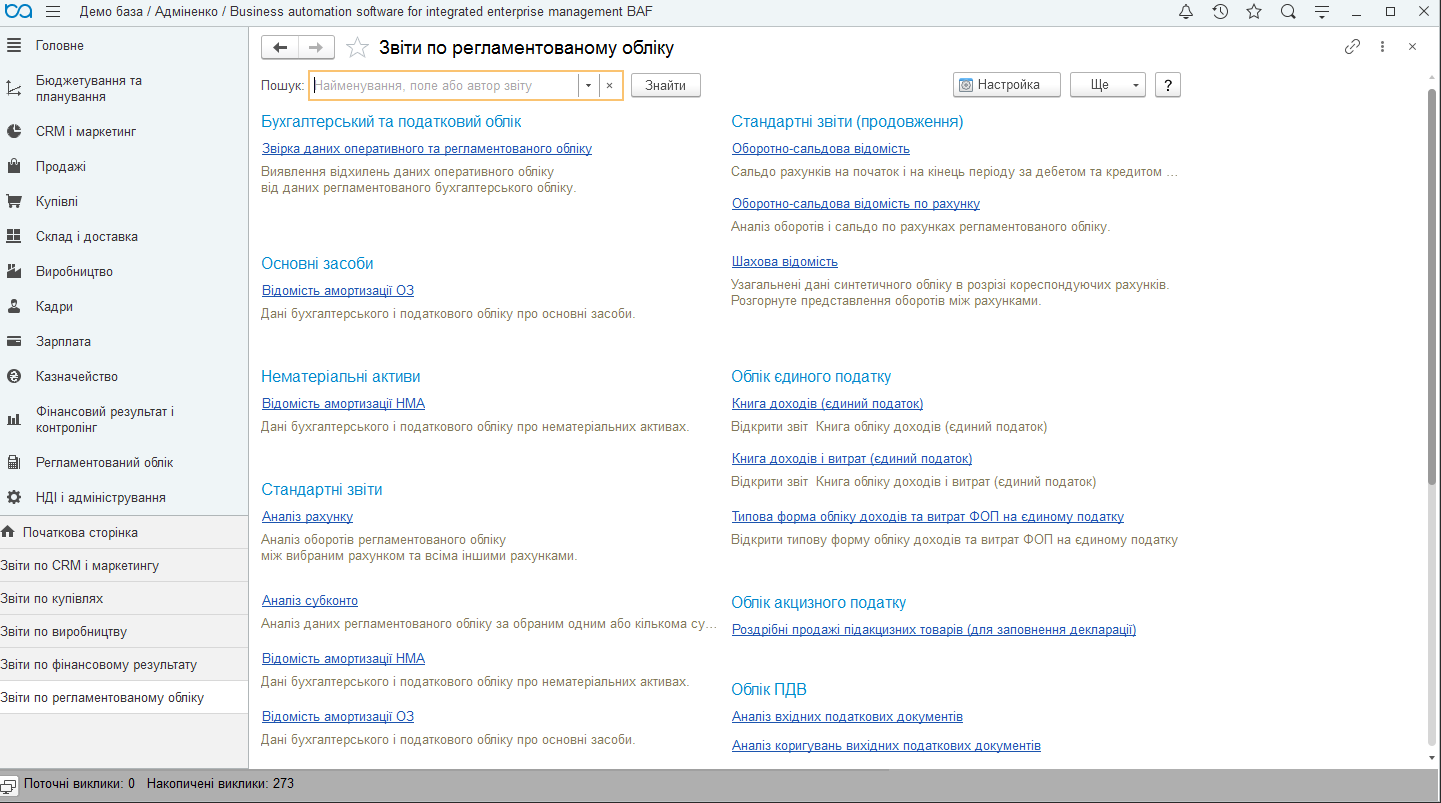This screenshot has width=1441, height=803.
Task: Open Оборотно-сальдова відомість report
Action: tap(821, 148)
